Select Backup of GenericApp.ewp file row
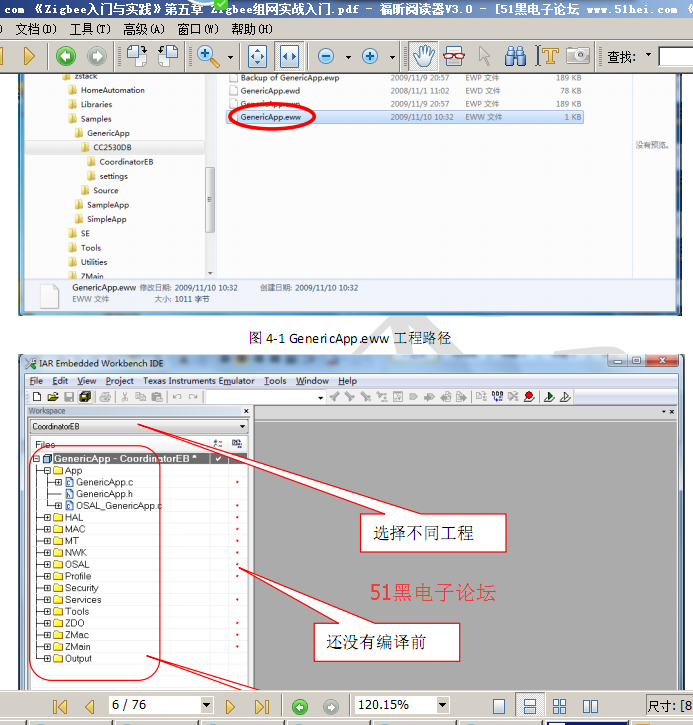The image size is (693, 725). (405, 78)
